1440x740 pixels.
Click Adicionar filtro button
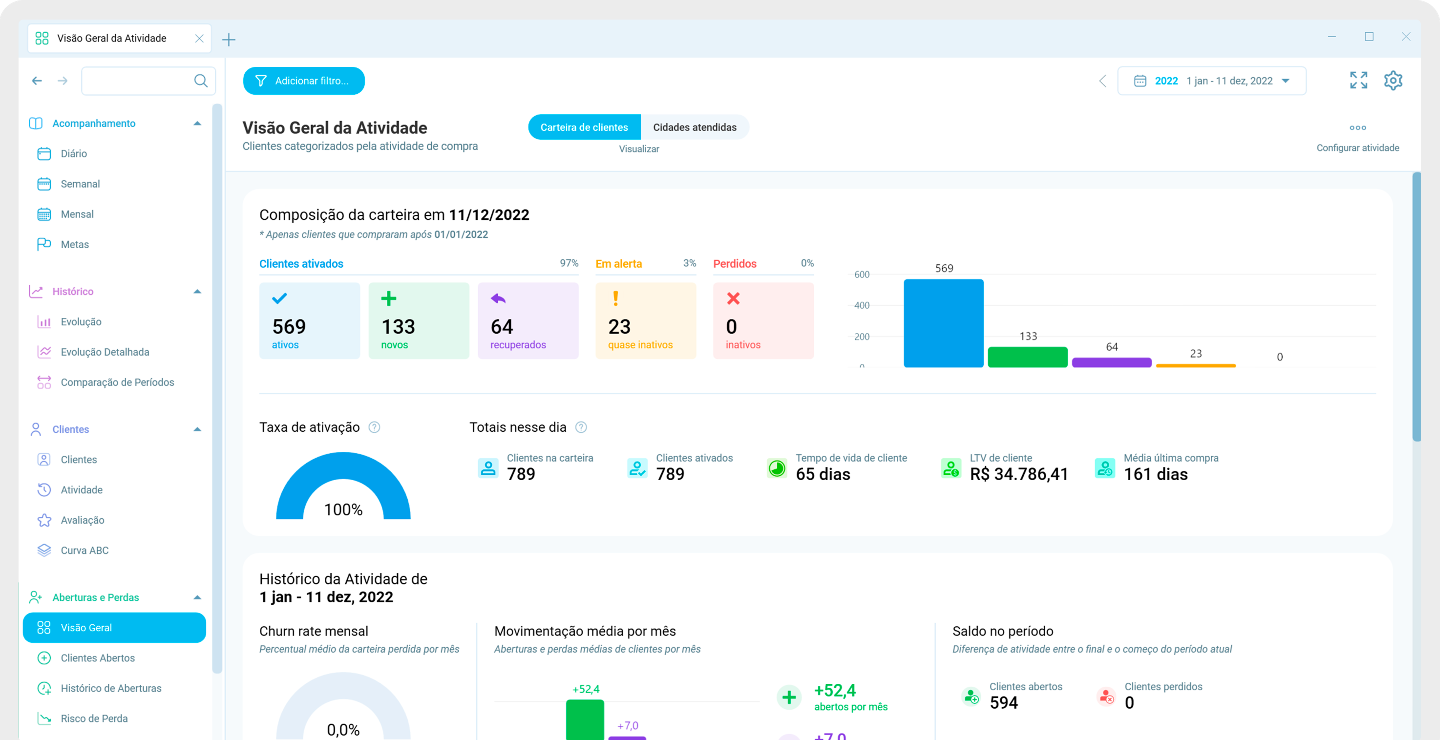tap(304, 81)
